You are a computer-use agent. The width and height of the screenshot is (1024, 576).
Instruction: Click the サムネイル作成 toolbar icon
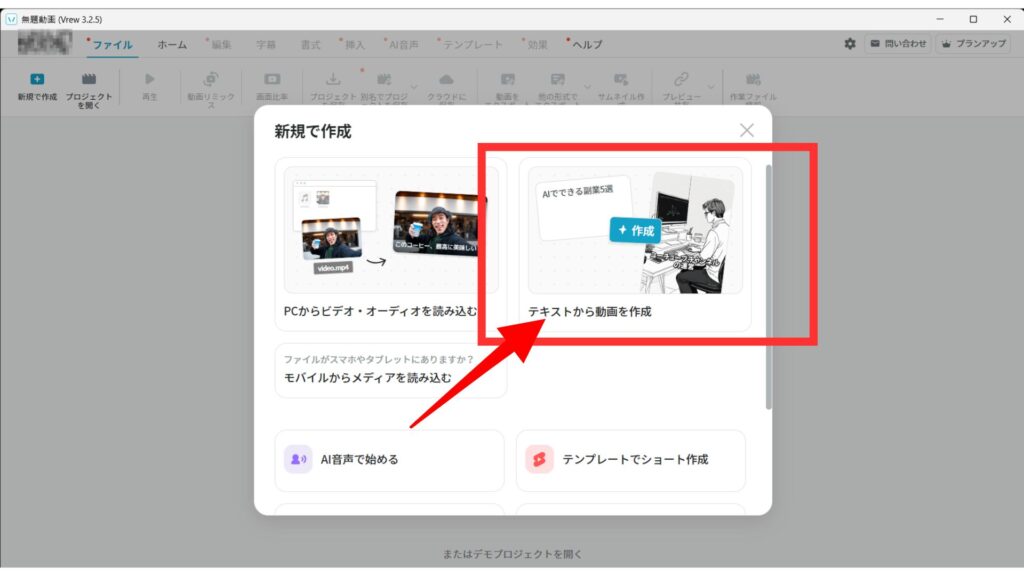pos(621,80)
